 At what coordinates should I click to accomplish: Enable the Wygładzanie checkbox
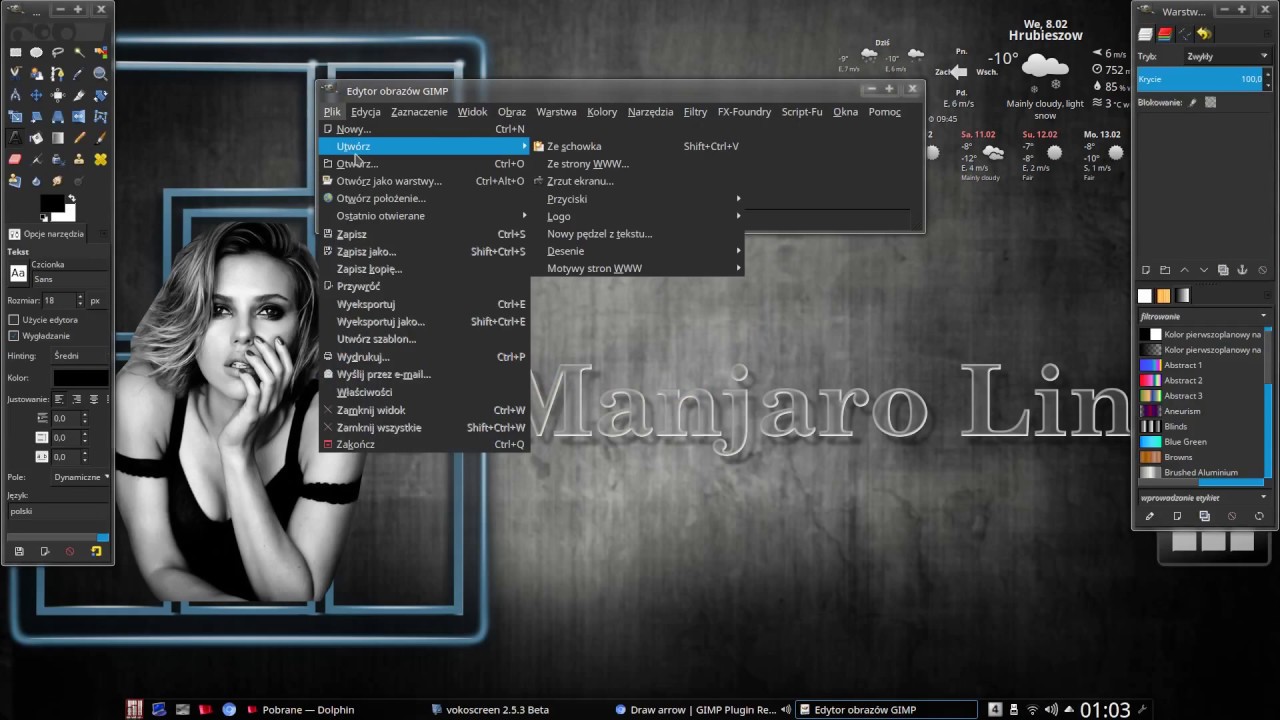click(x=14, y=336)
